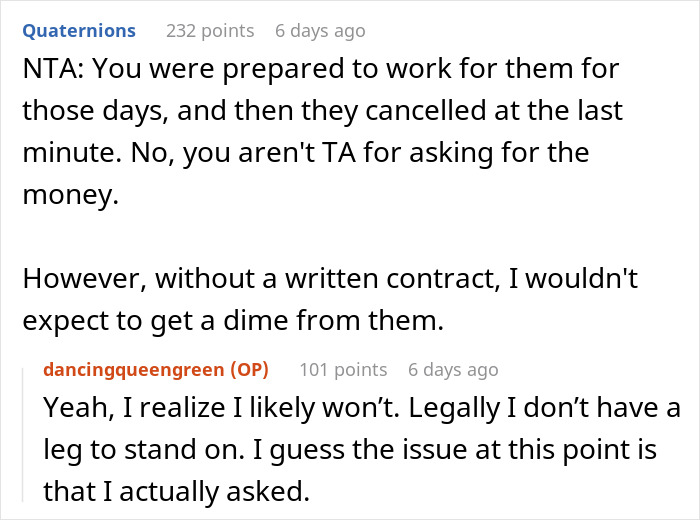Click the line starting "leg to stand on."

350,450
